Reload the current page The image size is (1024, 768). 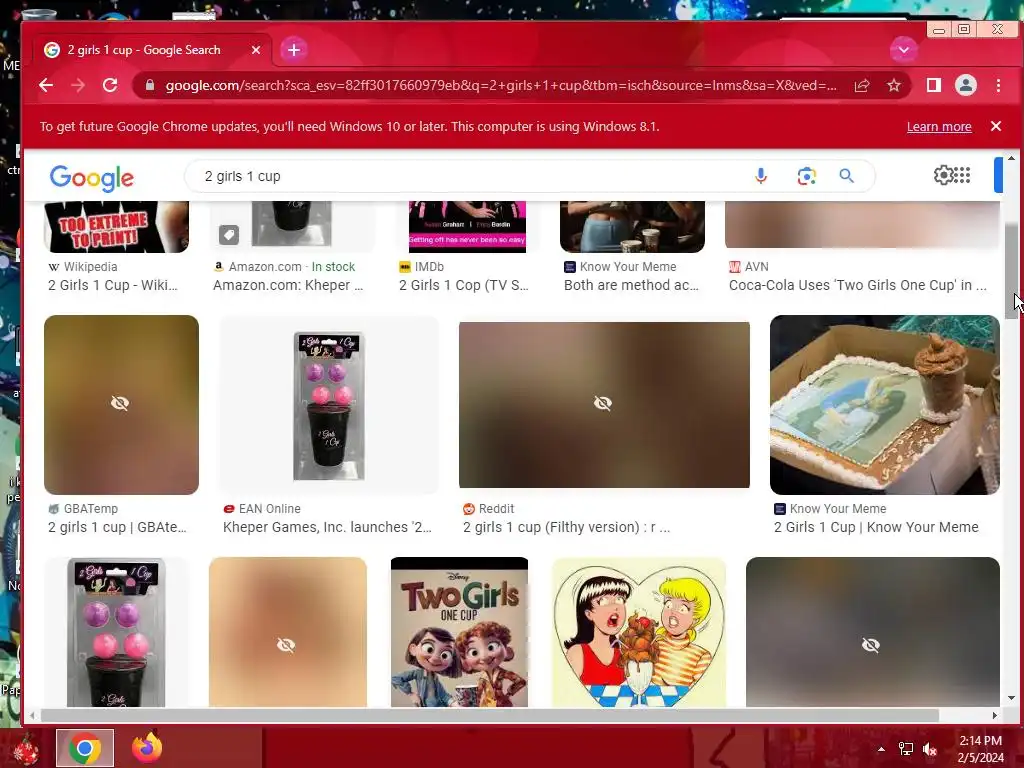click(110, 85)
